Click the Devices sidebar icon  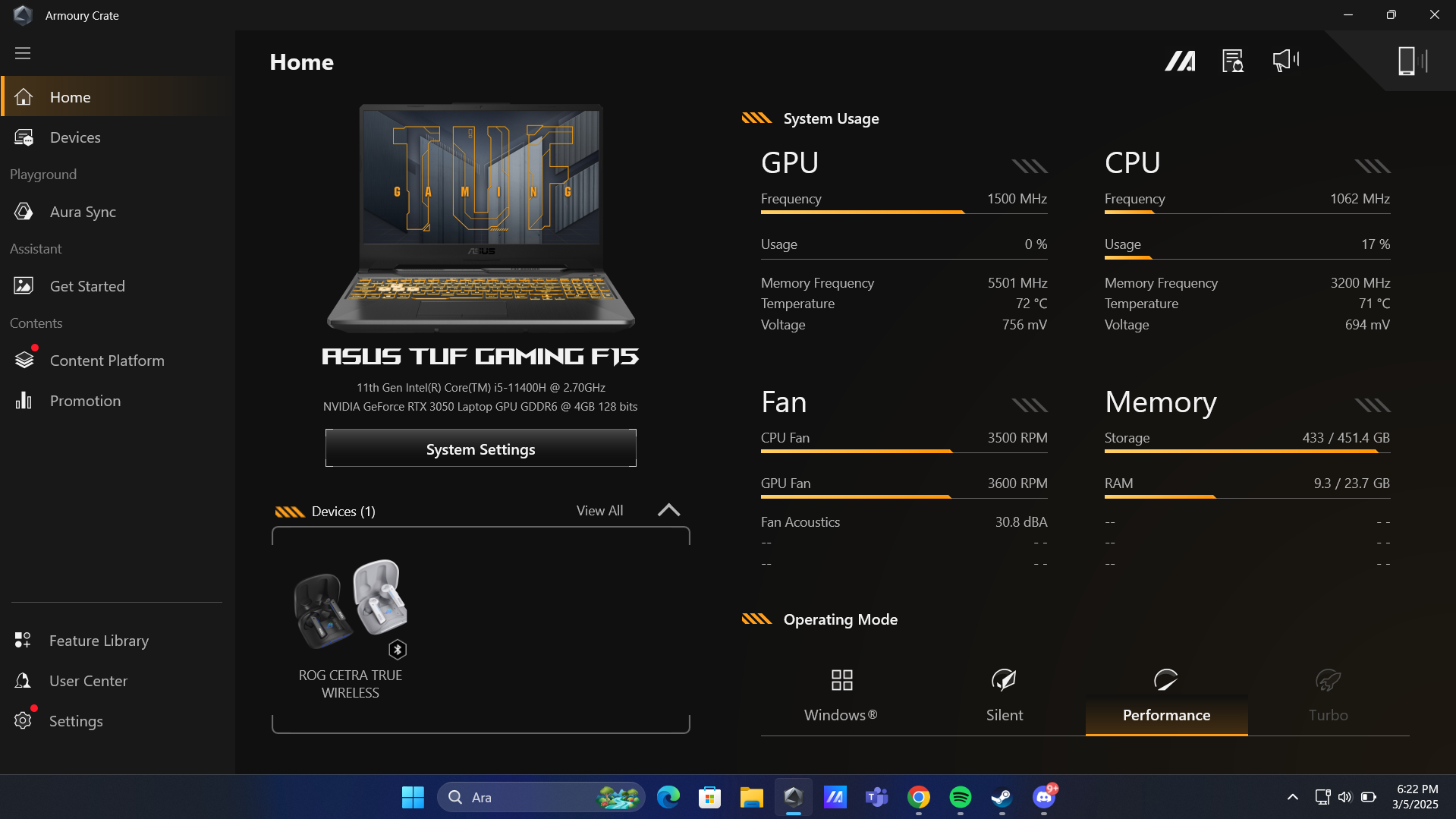[x=24, y=137]
